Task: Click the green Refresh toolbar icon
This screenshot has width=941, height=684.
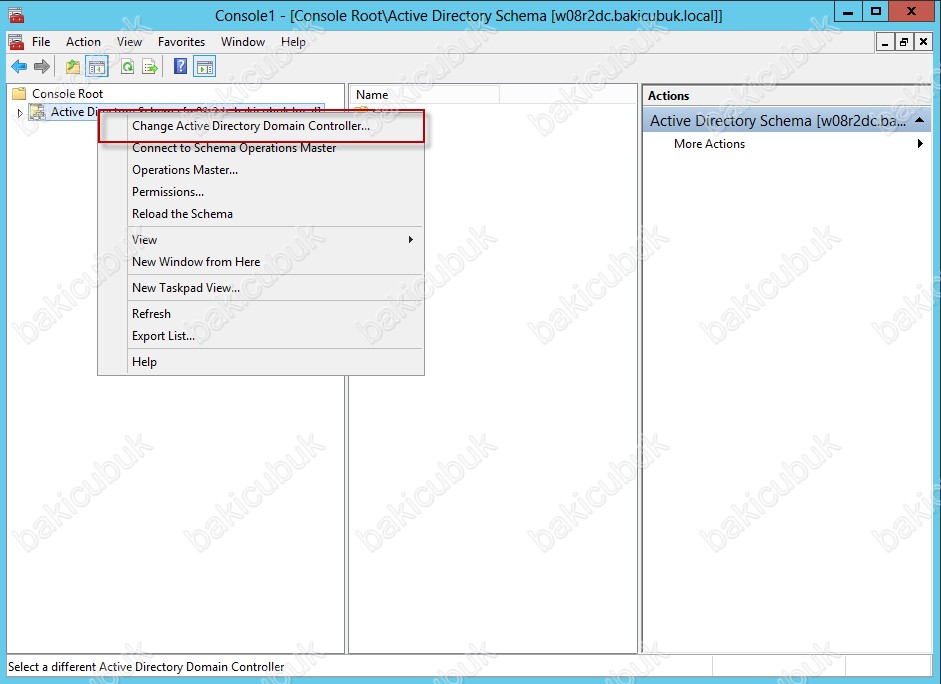Action: [x=127, y=67]
